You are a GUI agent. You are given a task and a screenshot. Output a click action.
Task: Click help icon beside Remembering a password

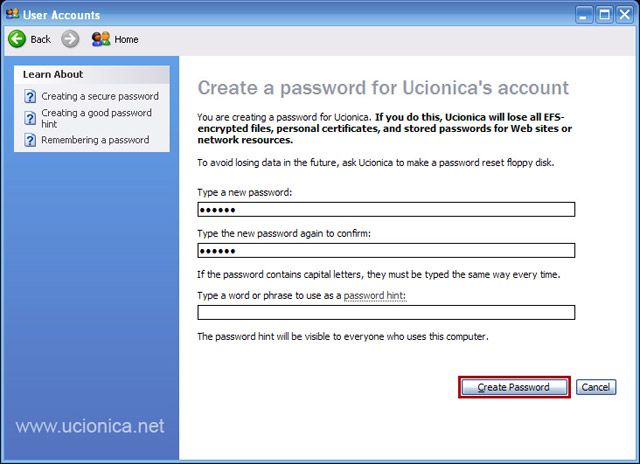coord(31,141)
